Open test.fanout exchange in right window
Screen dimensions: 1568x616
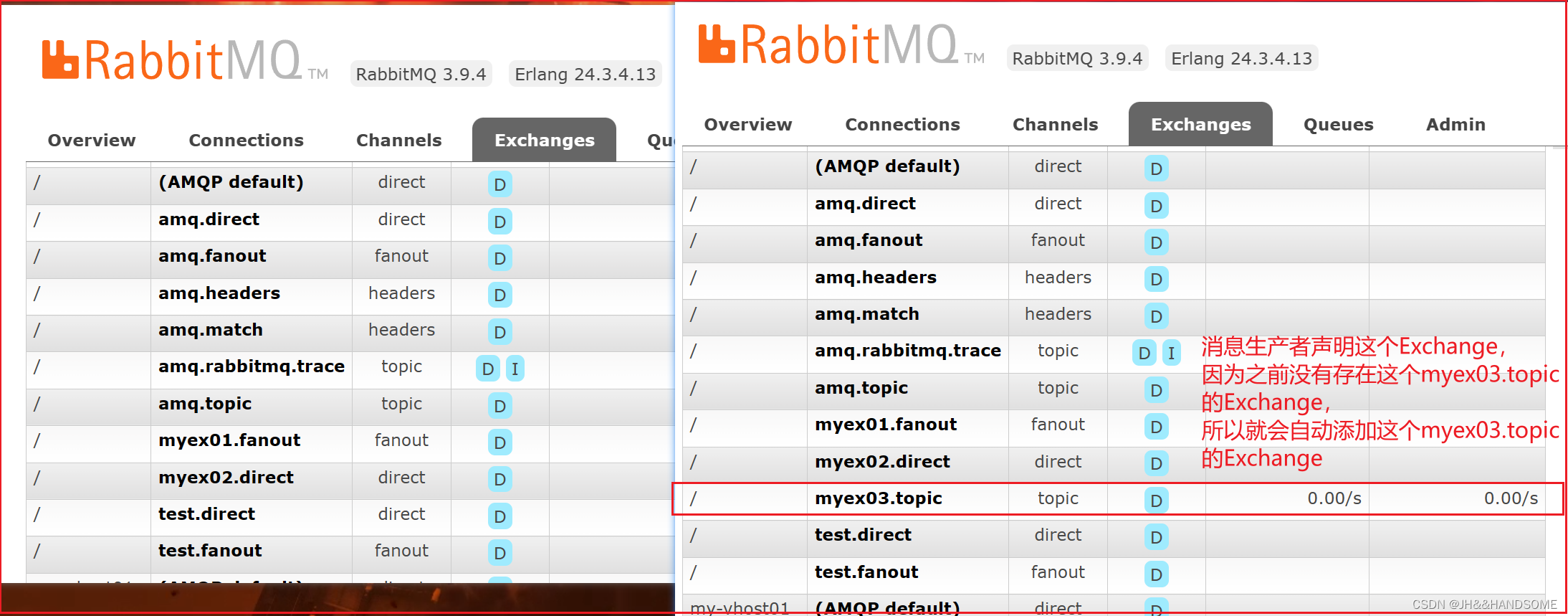tap(867, 572)
